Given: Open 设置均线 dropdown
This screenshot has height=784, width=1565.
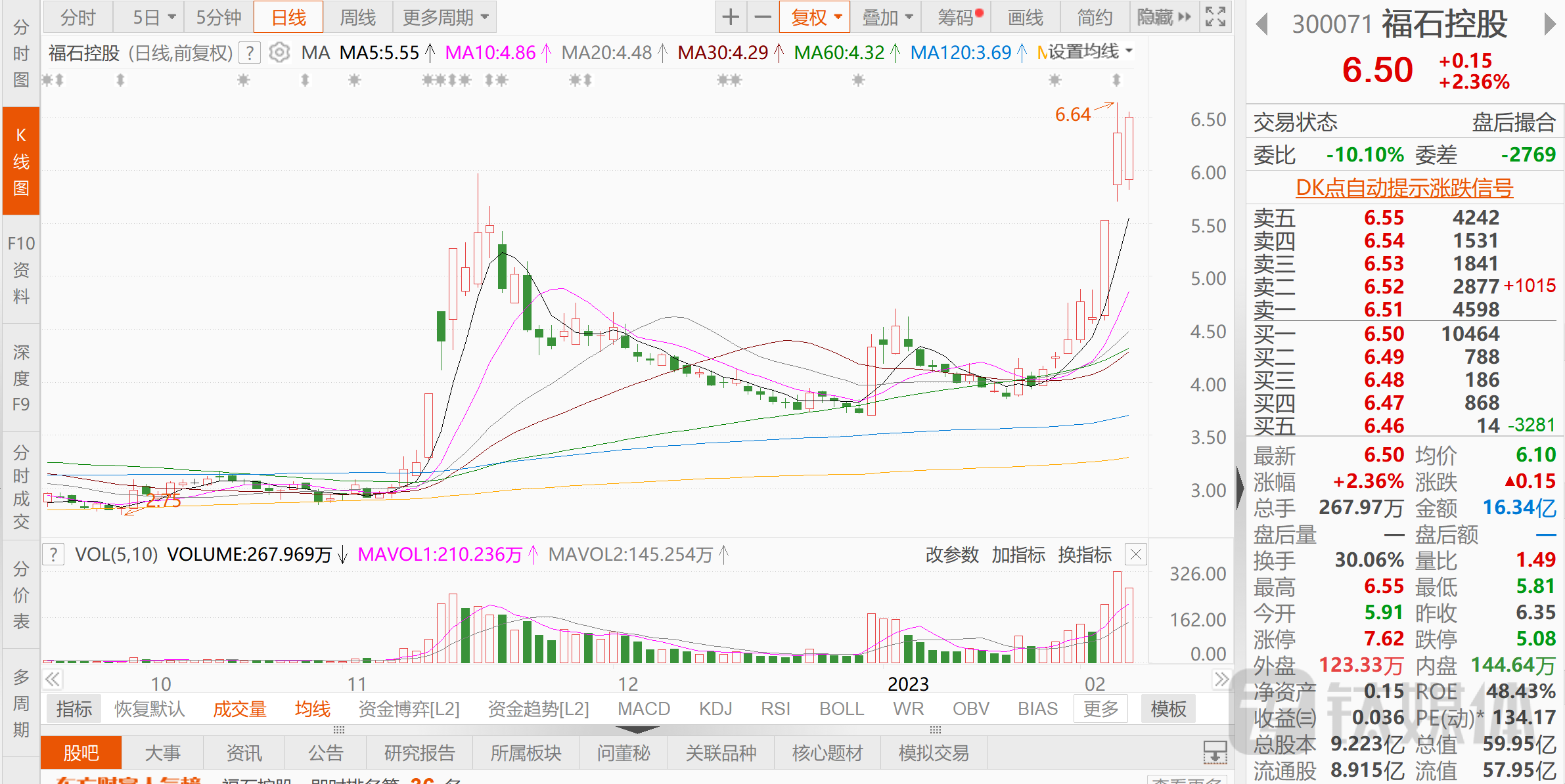Looking at the screenshot, I should click(1089, 51).
